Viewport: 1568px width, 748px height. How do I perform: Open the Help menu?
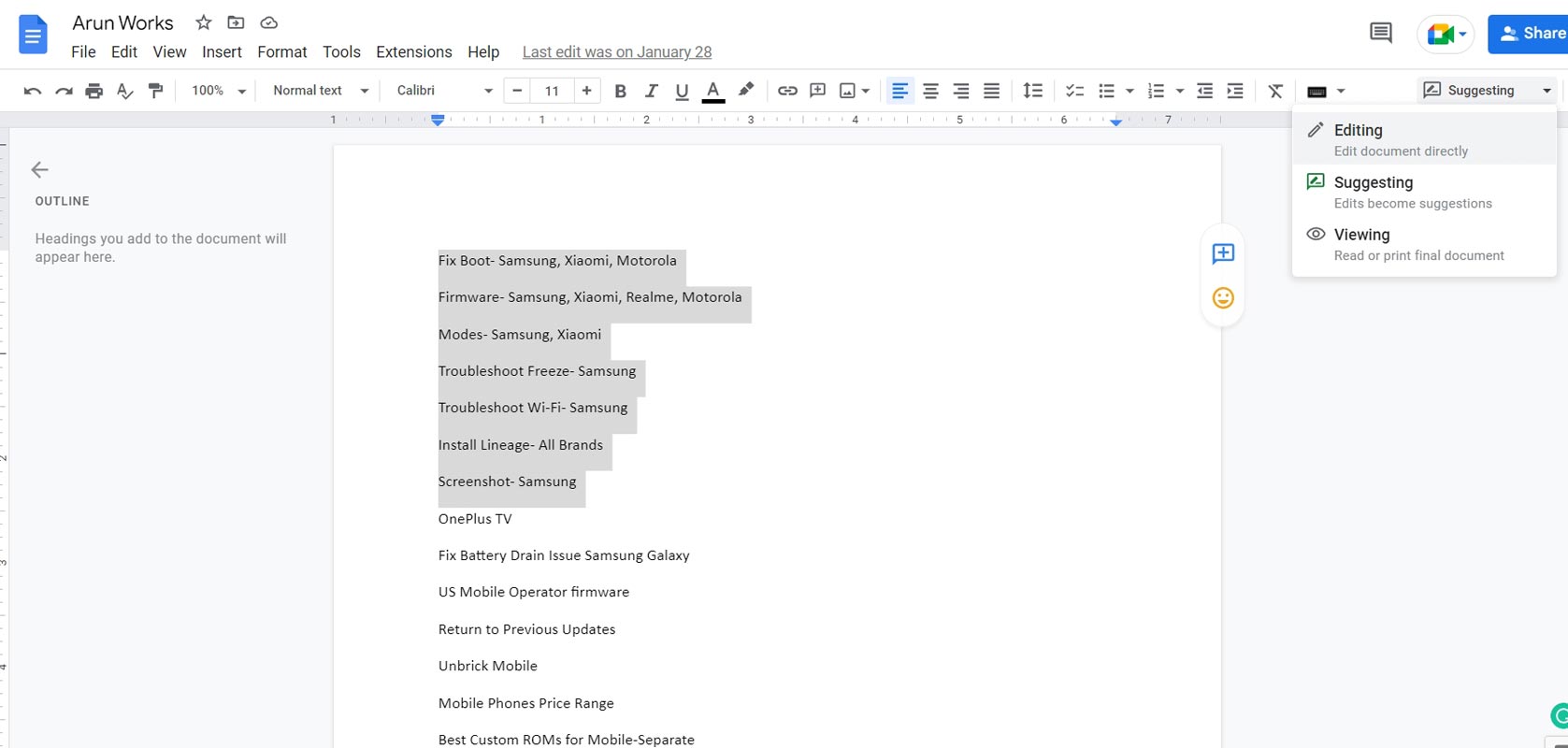(483, 52)
